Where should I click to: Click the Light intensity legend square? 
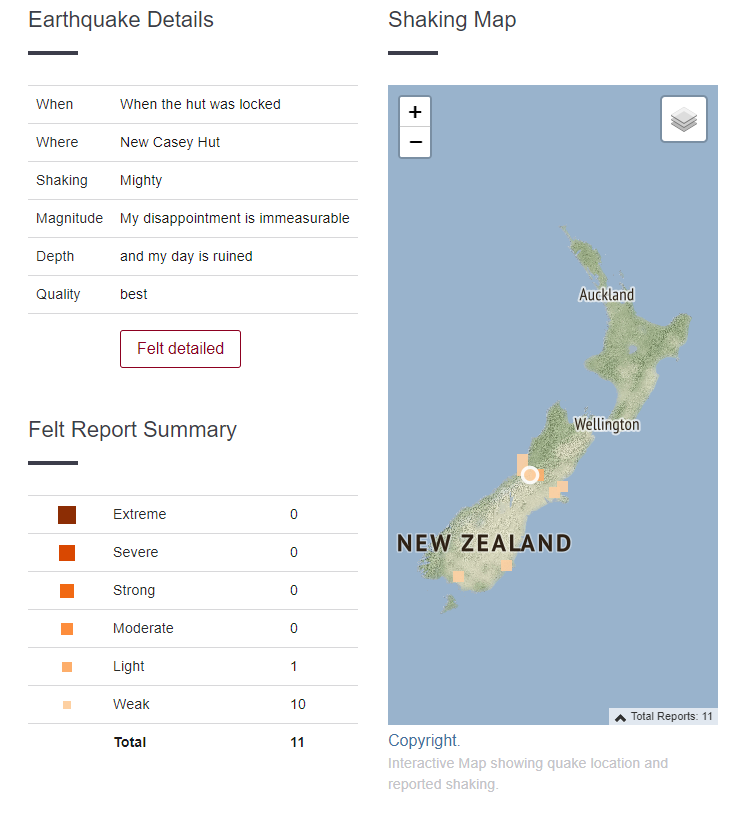pyautogui.click(x=67, y=667)
